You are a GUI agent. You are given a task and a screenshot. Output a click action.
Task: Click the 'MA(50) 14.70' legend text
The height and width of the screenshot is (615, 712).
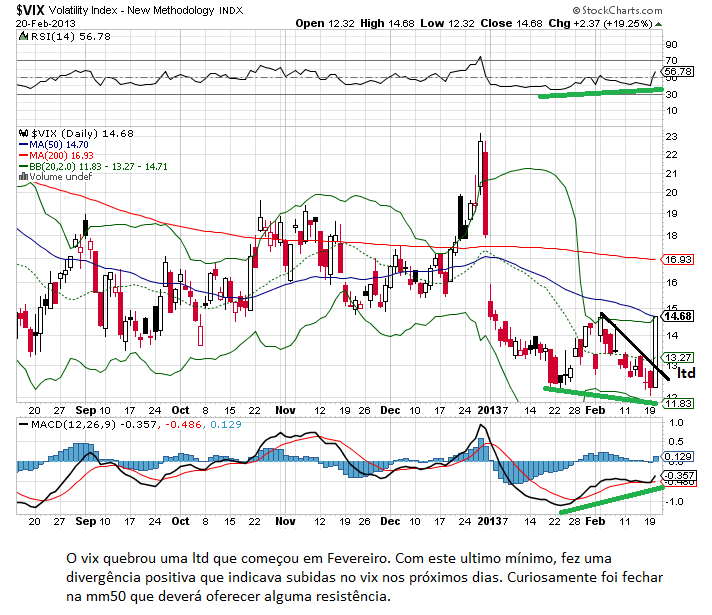(x=59, y=144)
